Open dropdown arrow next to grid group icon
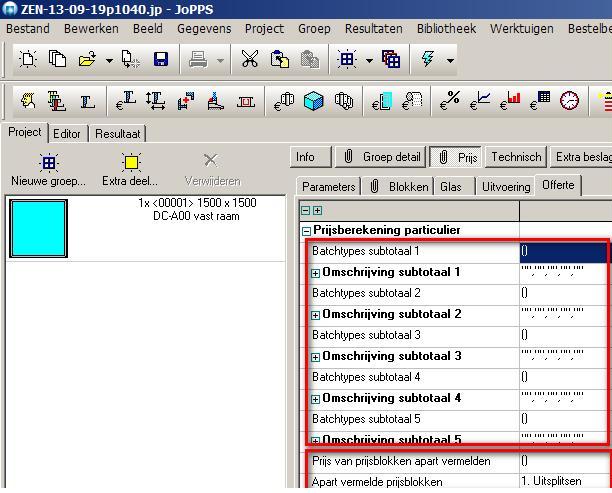Viewport: 612px width, 493px height. (x=369, y=60)
